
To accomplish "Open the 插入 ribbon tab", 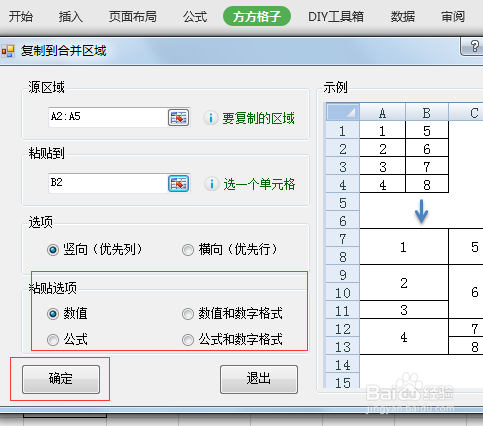I will click(x=71, y=16).
